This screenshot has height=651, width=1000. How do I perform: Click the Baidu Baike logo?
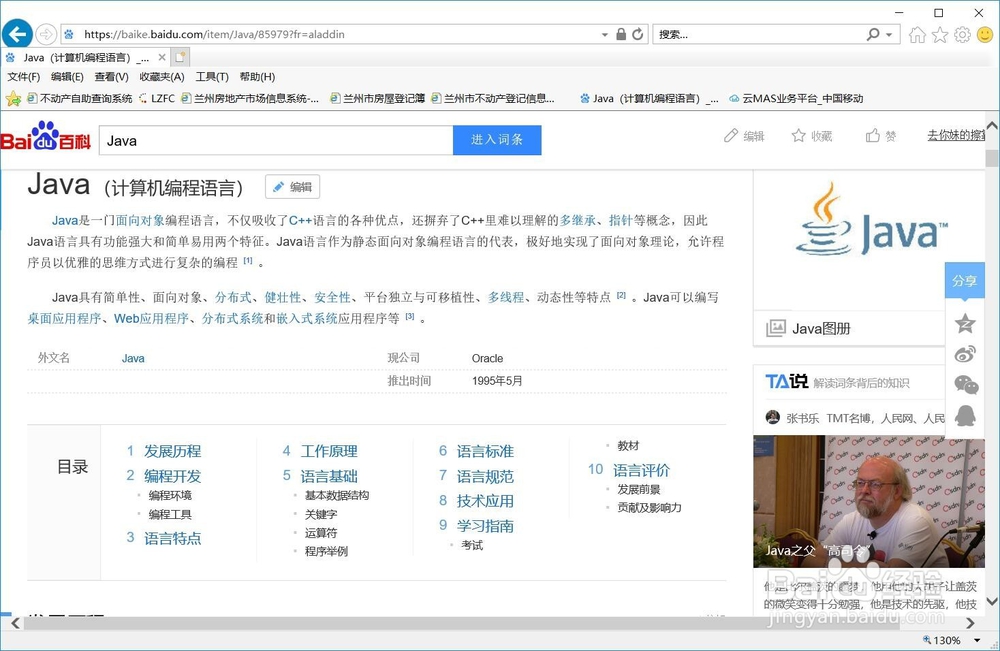point(46,136)
